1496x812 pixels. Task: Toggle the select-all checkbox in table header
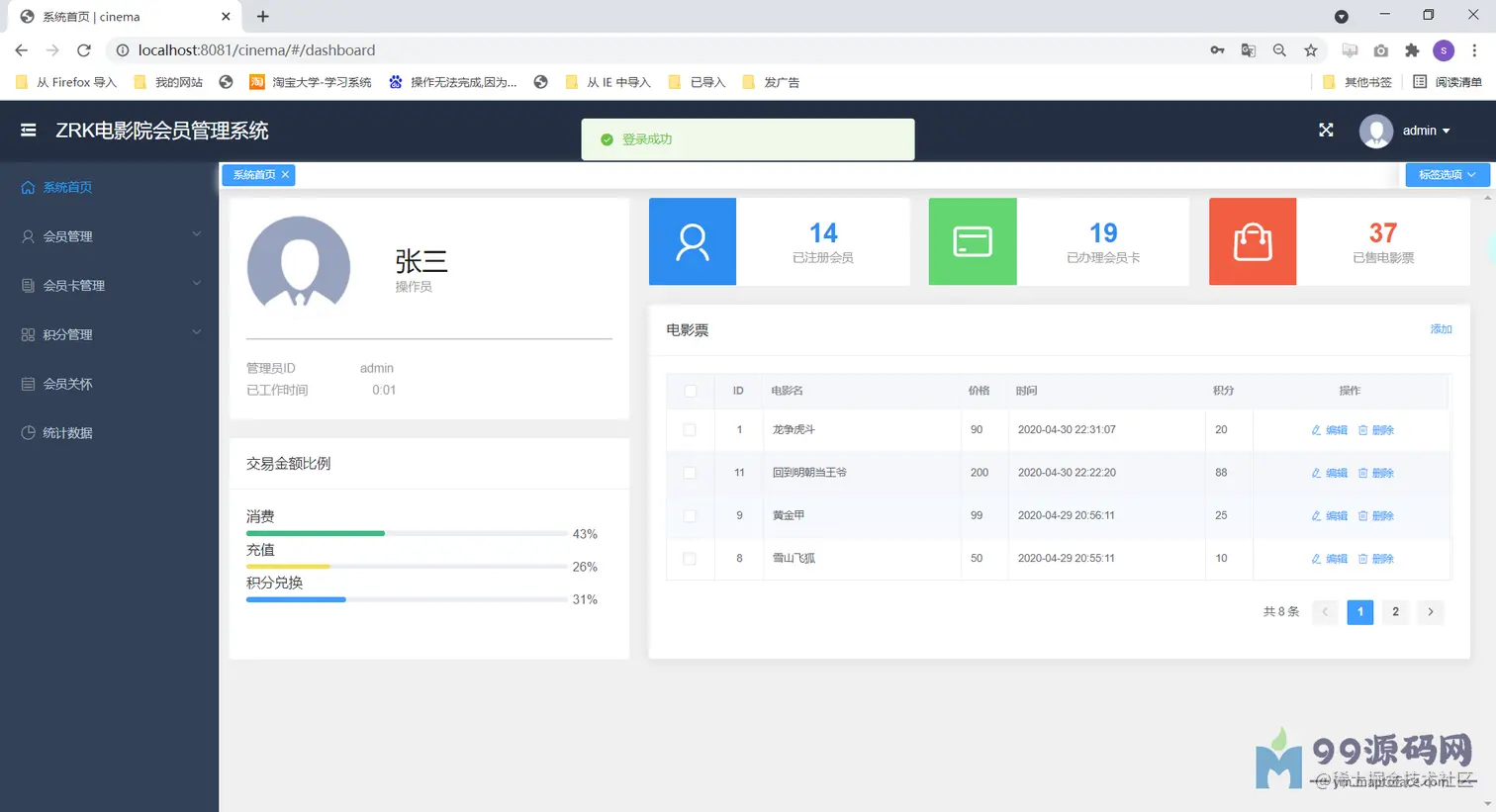click(691, 391)
